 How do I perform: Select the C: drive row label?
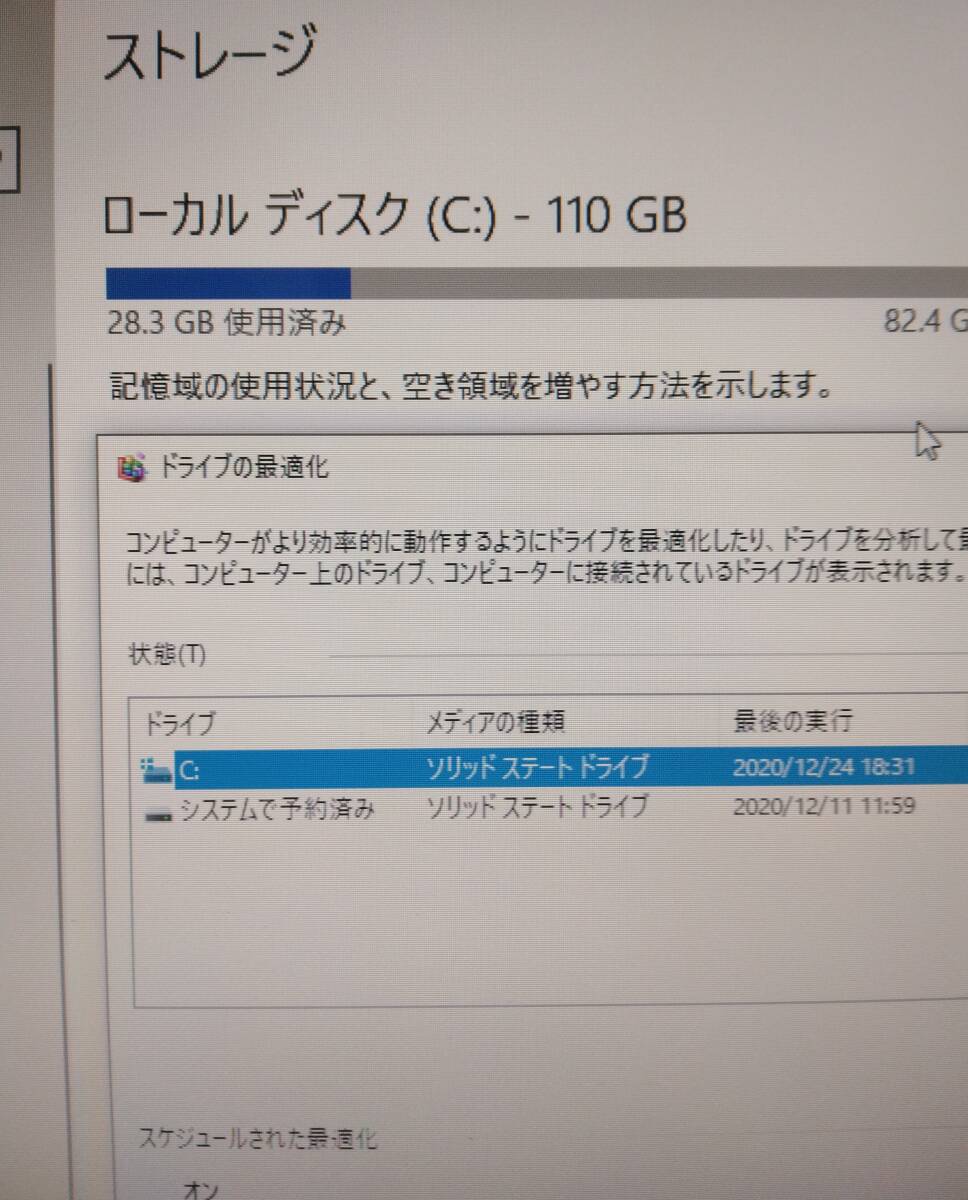pos(190,770)
